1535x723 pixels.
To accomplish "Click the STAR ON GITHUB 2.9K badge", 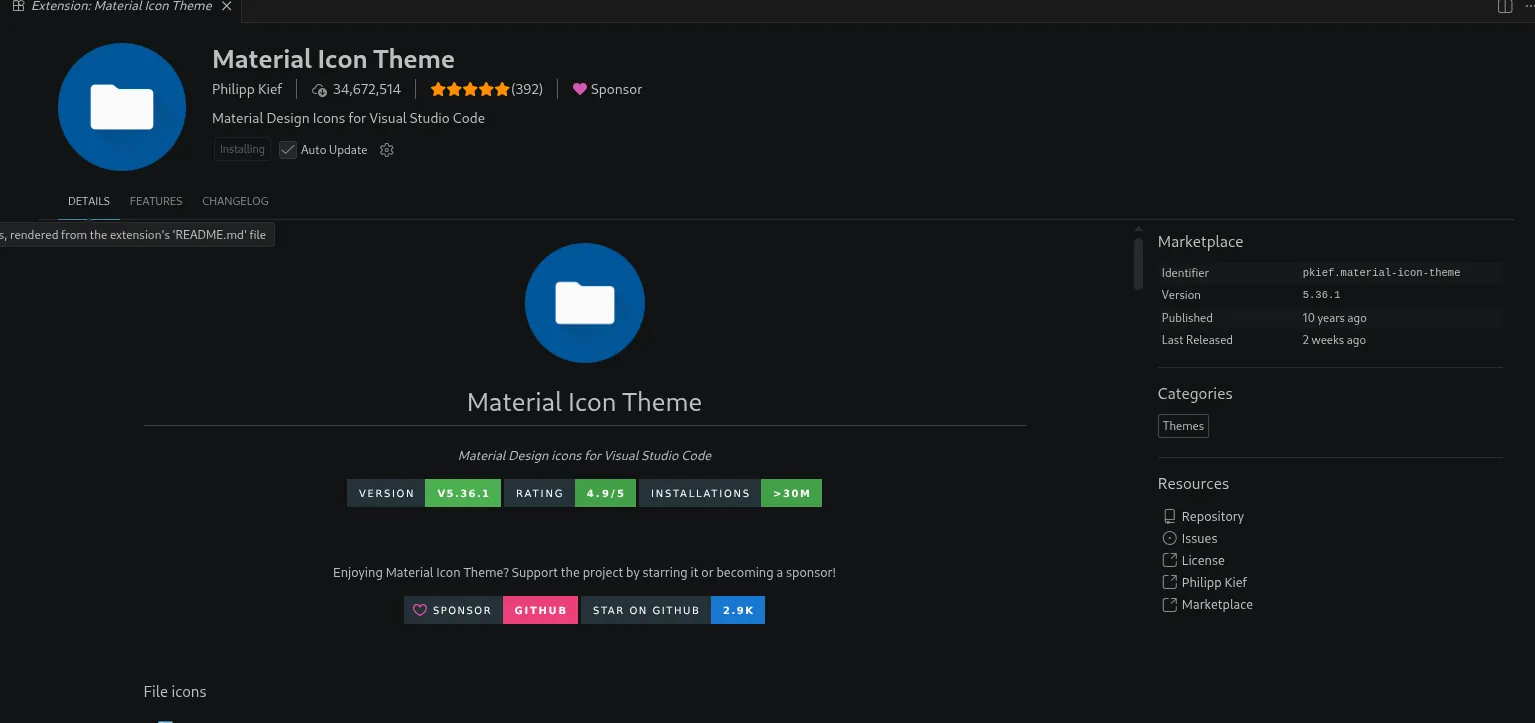I will point(673,610).
